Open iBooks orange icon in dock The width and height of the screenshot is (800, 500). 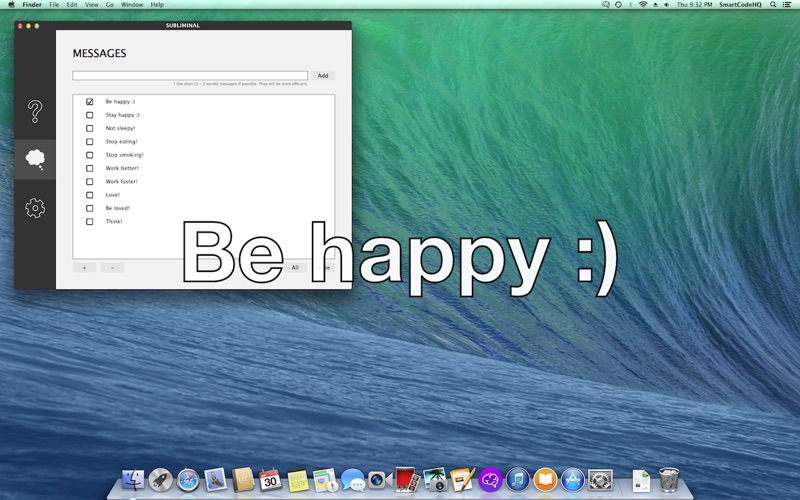point(545,480)
